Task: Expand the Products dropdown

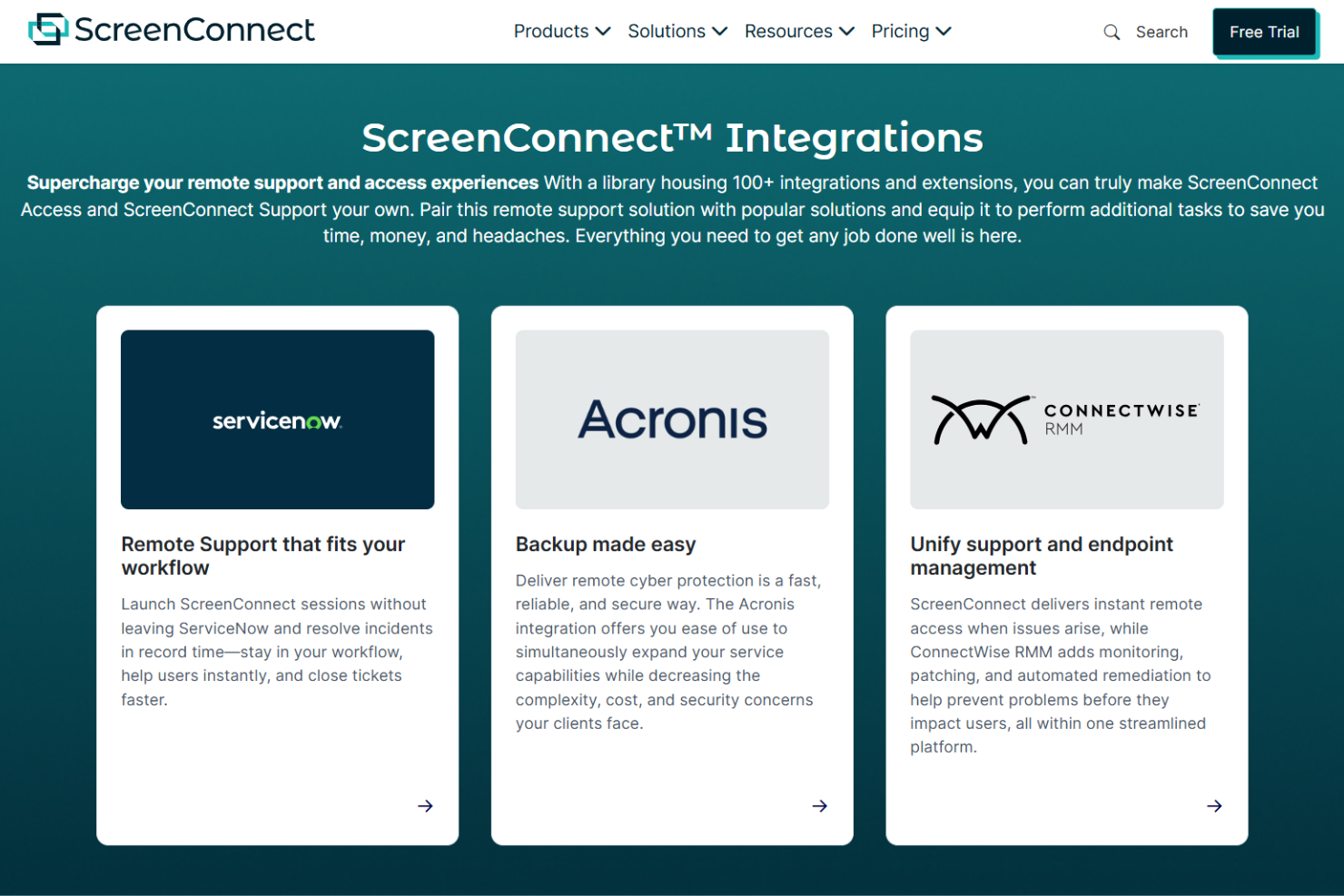Action: [x=561, y=31]
